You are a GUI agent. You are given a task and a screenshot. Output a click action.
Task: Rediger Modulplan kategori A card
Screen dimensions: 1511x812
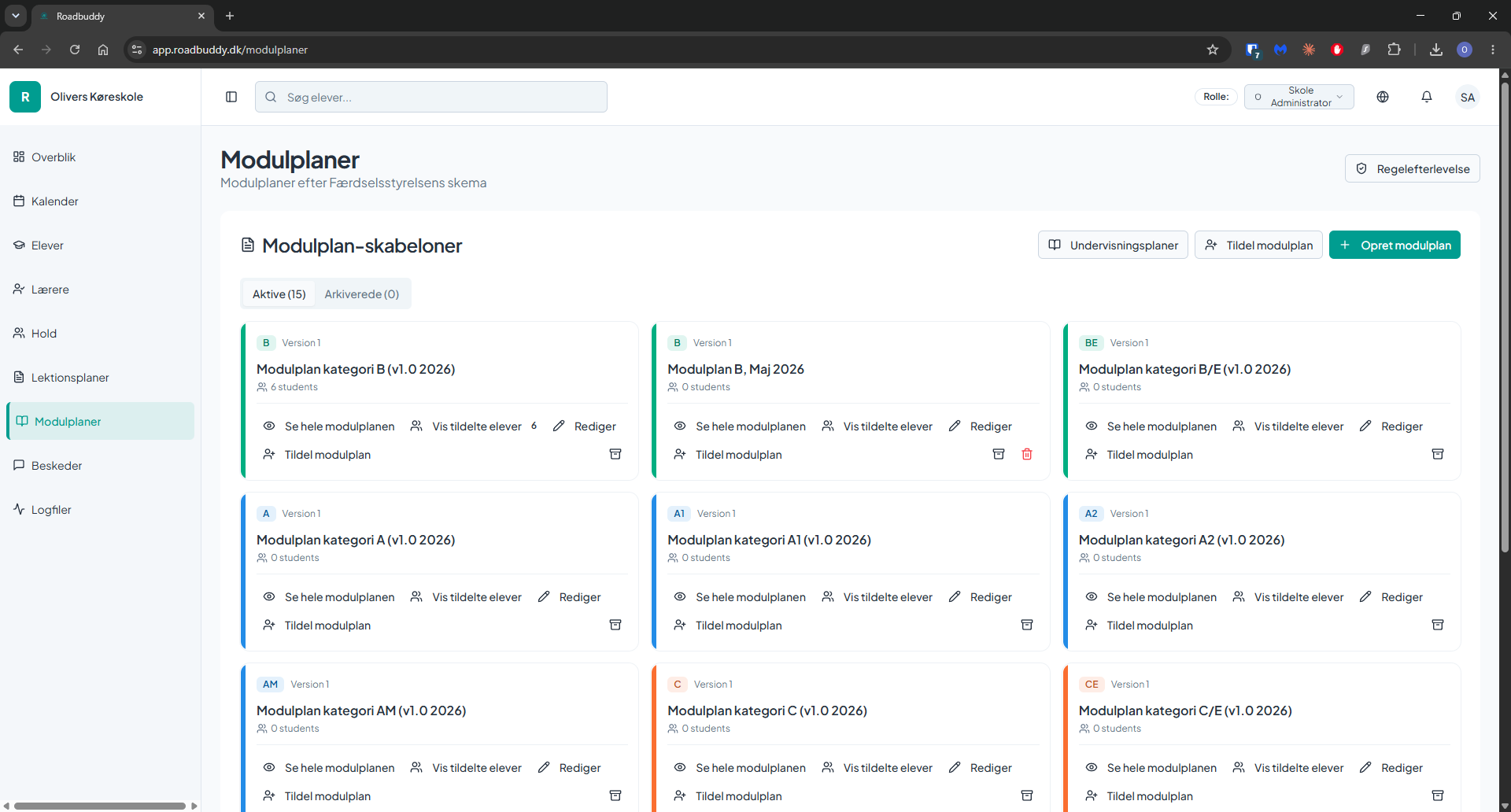click(570, 596)
